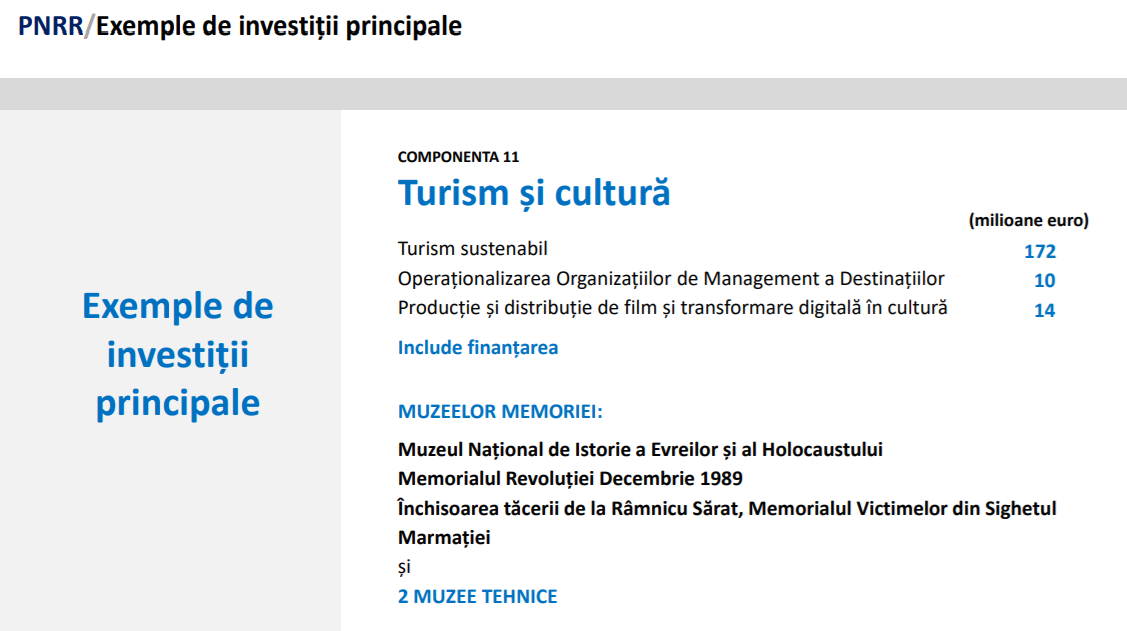Click the left sidebar 'Exemple de investiții principale' title

[178, 354]
